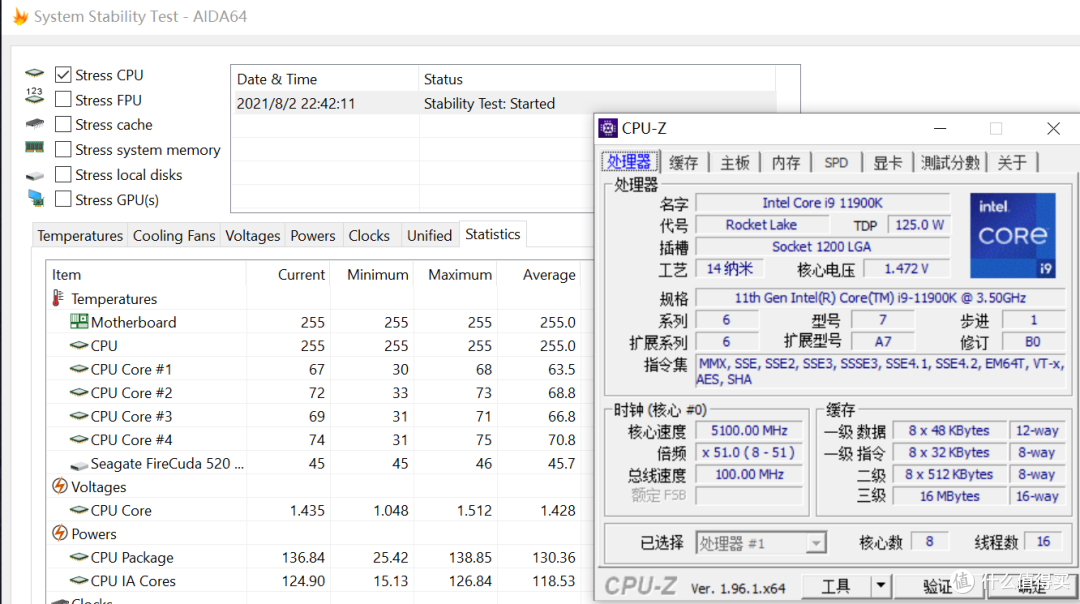Click the 1.472 V core voltage value

[906, 269]
